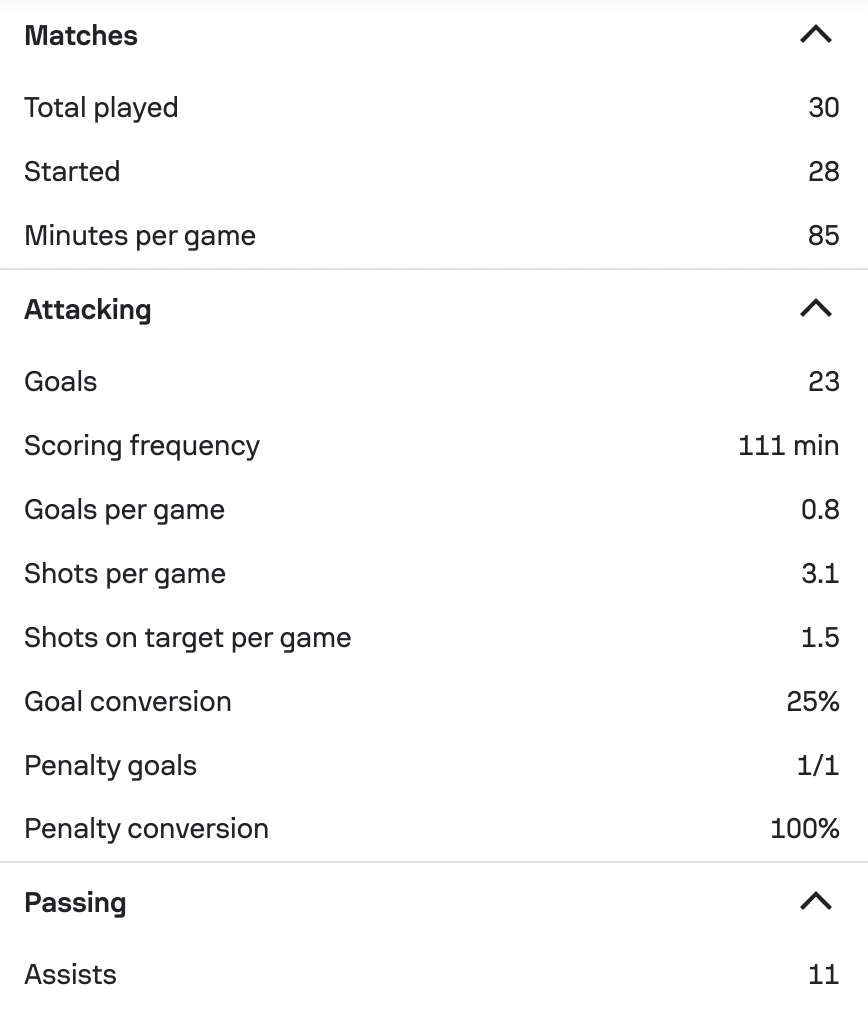Select the Total played row
This screenshot has width=868, height=1010.
click(434, 108)
